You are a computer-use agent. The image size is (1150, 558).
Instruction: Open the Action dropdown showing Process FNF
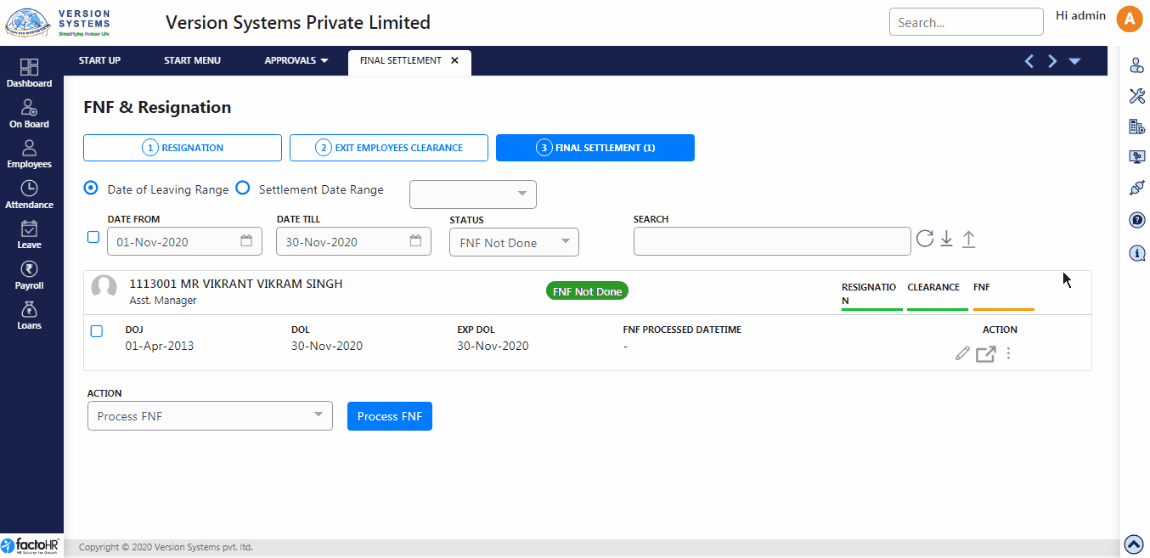(209, 416)
